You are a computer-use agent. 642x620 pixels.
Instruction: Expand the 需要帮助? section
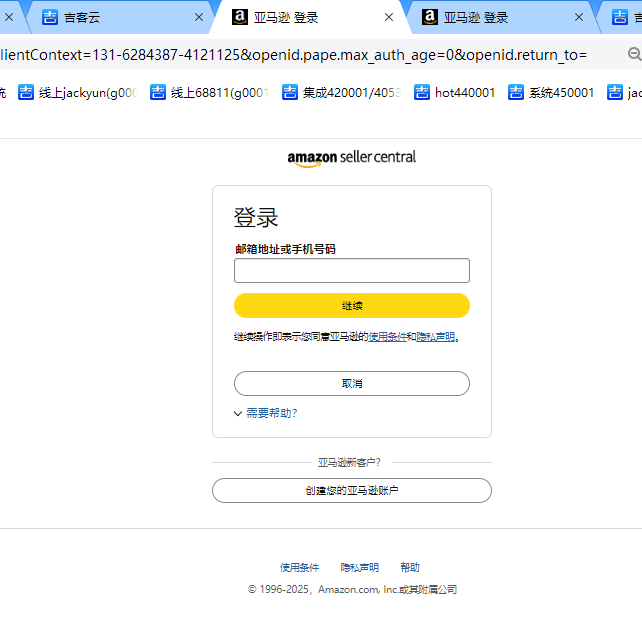coord(266,413)
